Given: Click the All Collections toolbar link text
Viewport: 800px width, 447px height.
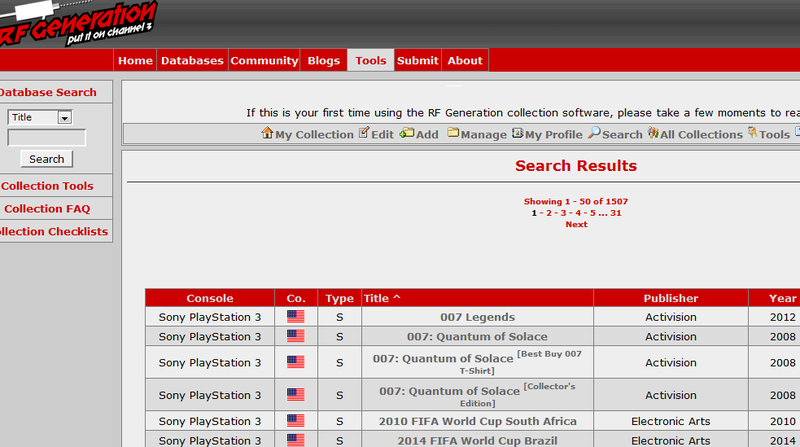Looking at the screenshot, I should click(x=701, y=134).
